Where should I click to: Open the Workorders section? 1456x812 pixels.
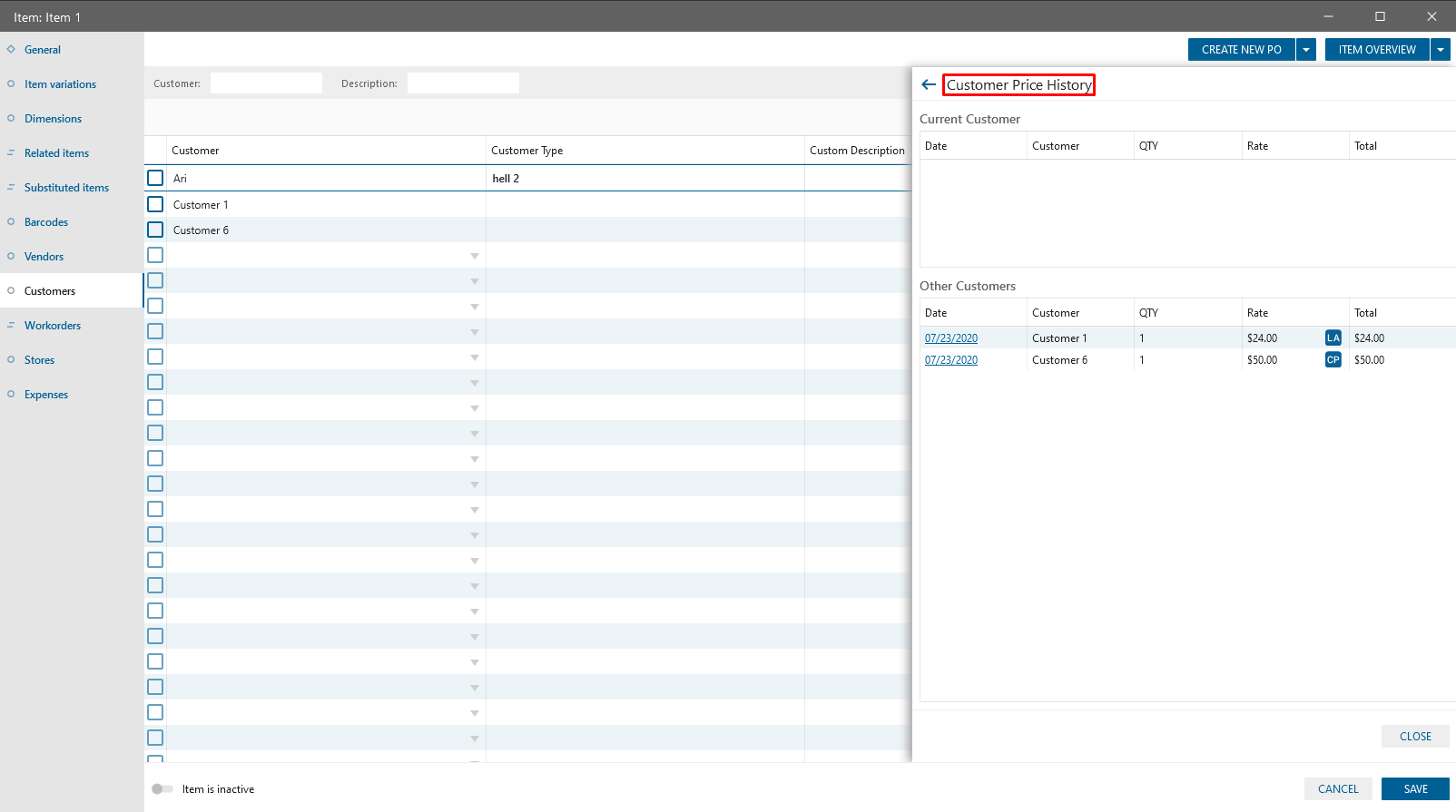[53, 326]
